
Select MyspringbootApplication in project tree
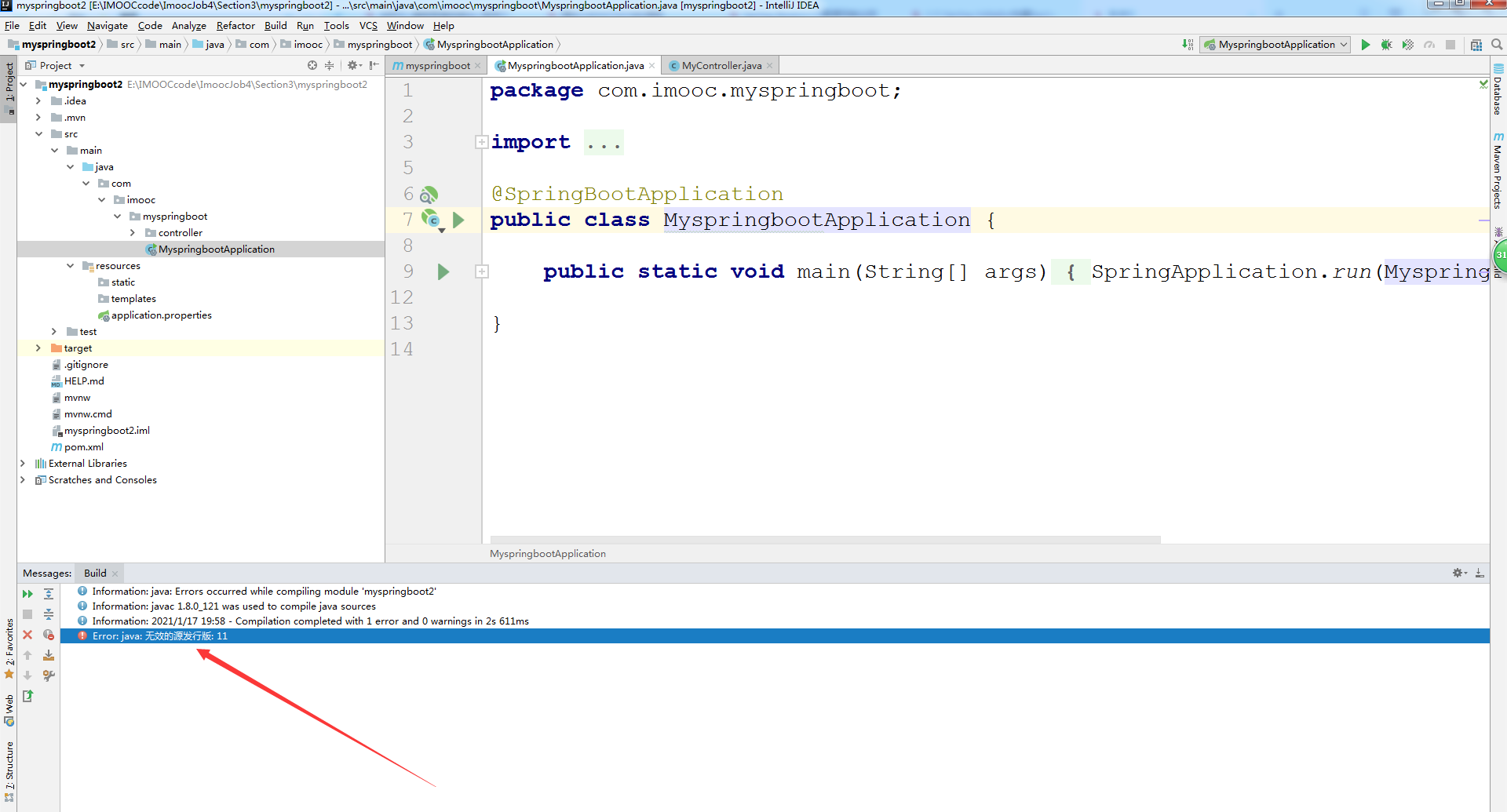tap(216, 249)
